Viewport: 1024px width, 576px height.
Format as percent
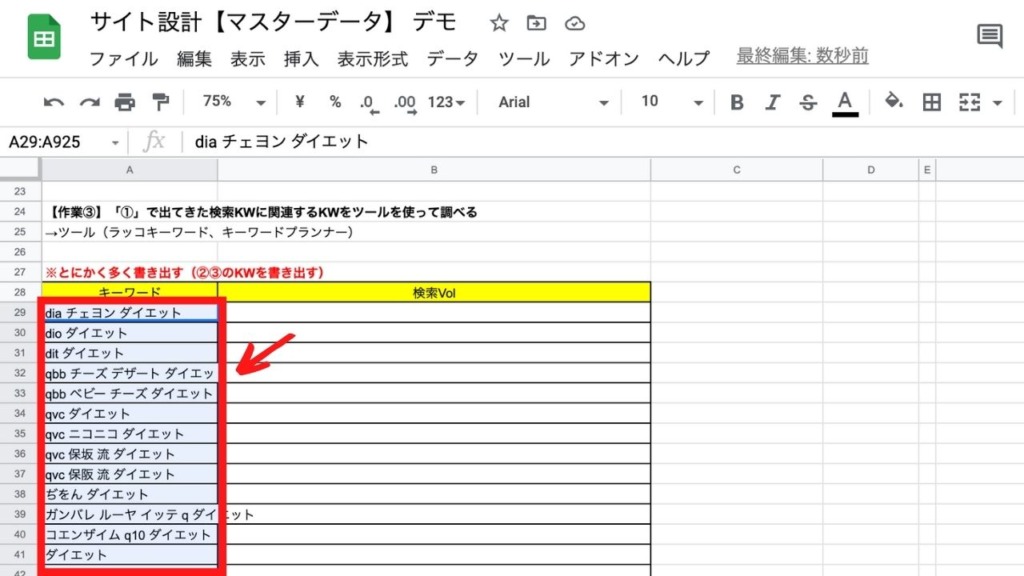[335, 102]
